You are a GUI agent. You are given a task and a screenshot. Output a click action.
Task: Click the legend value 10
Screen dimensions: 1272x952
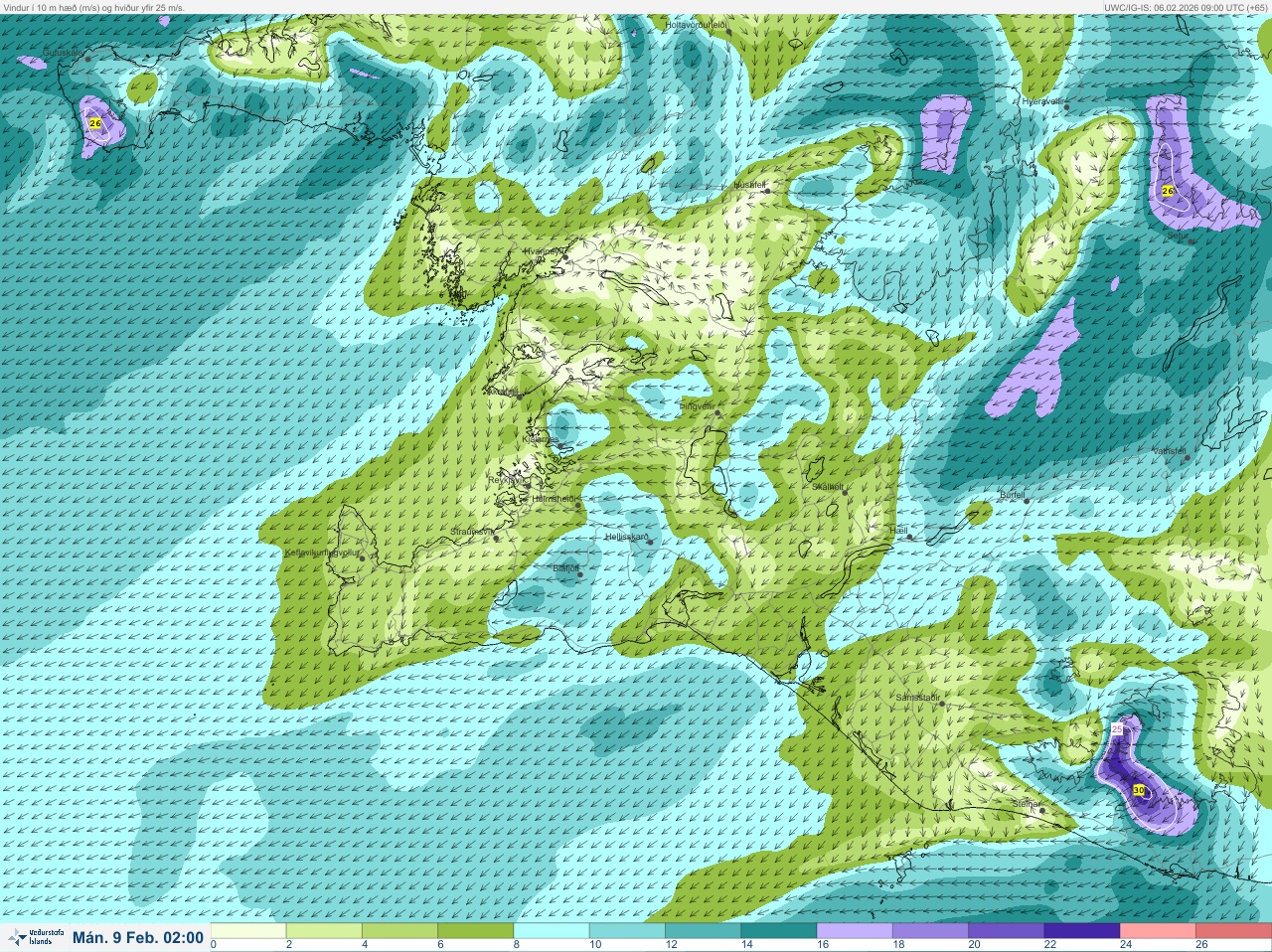(x=593, y=945)
